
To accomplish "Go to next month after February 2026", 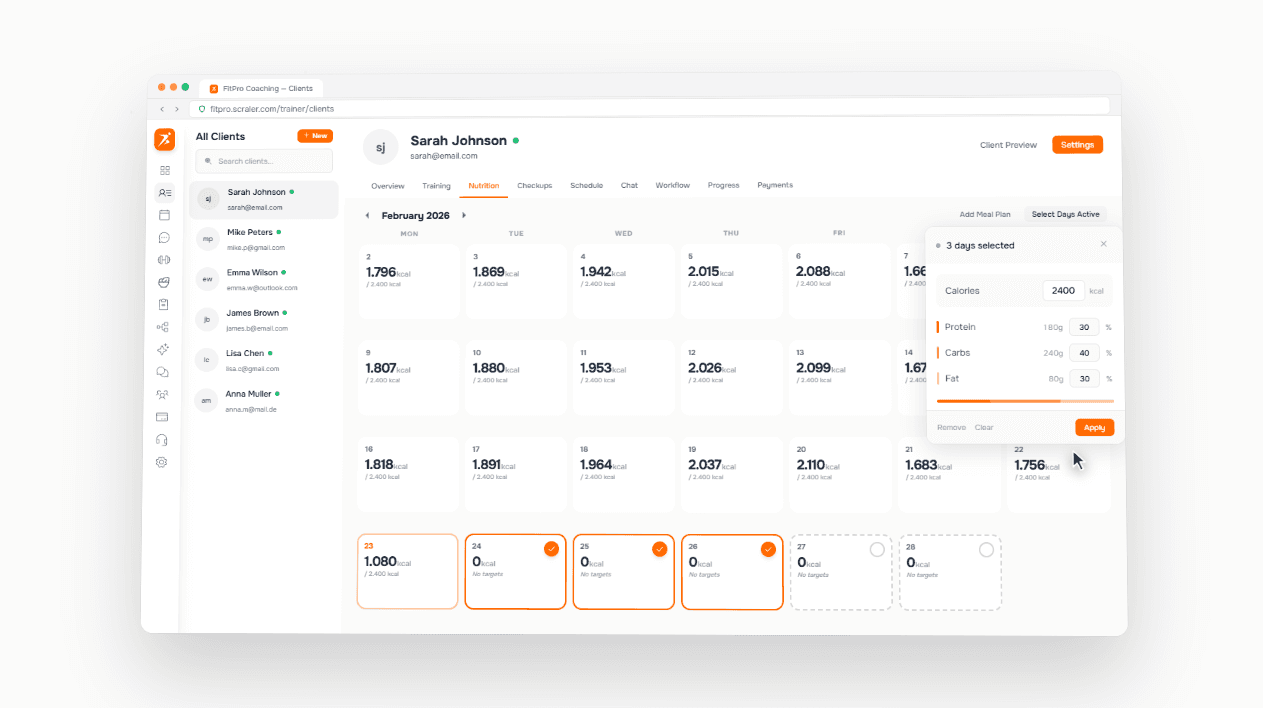I will (464, 216).
